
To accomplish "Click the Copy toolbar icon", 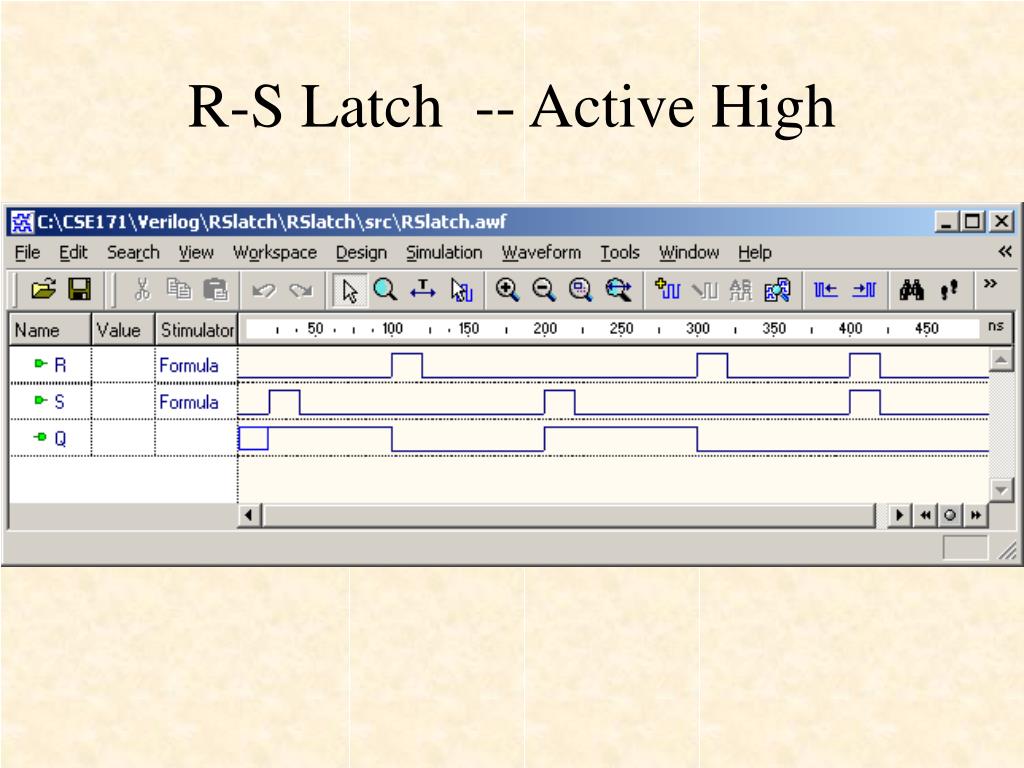I will pos(178,289).
